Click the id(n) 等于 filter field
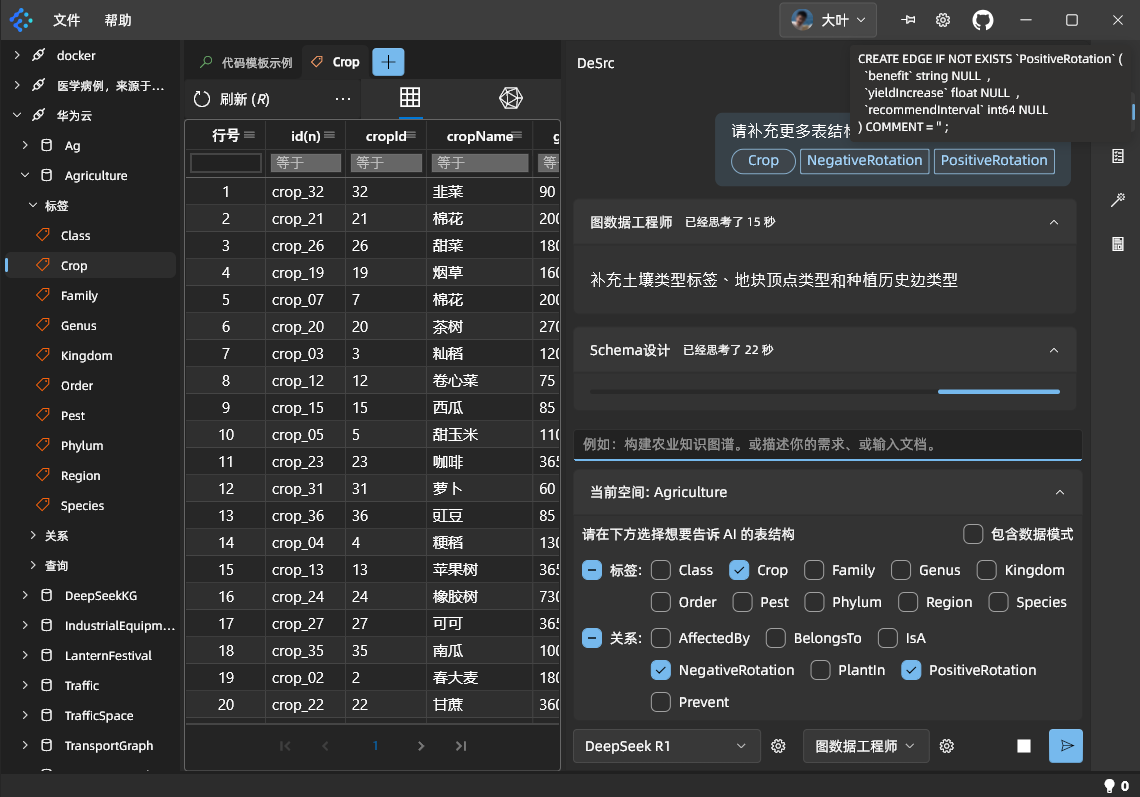The height and width of the screenshot is (797, 1140). point(305,163)
